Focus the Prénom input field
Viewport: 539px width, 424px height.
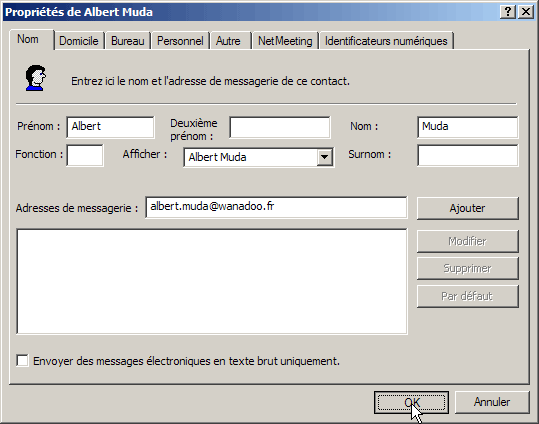click(x=110, y=127)
